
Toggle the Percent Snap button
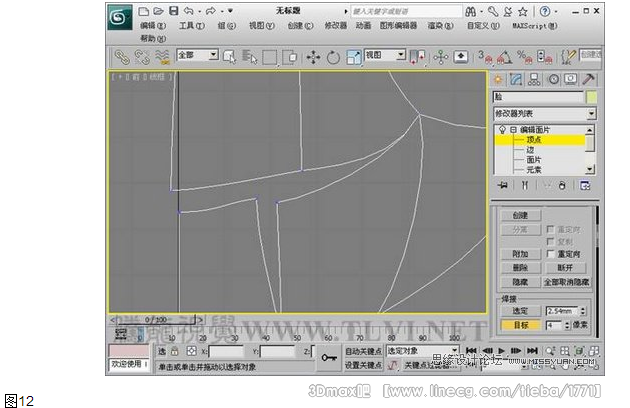(x=524, y=57)
